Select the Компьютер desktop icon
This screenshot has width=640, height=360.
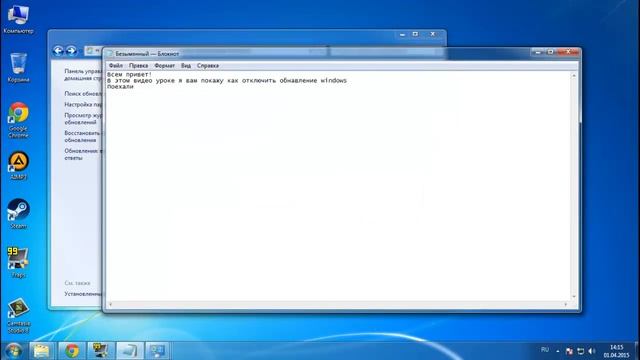[x=18, y=19]
